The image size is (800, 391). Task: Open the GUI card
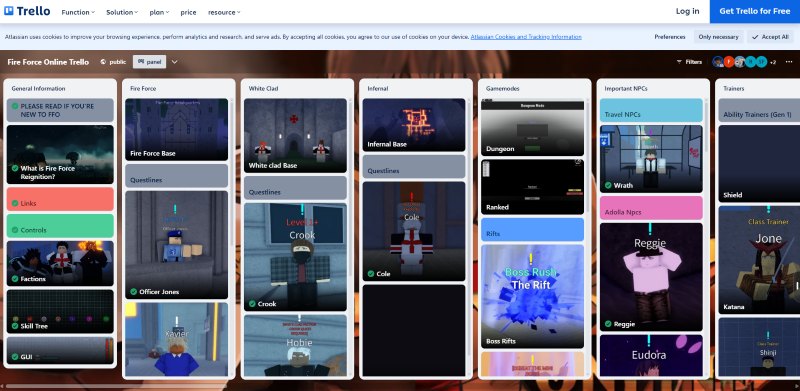pos(60,350)
